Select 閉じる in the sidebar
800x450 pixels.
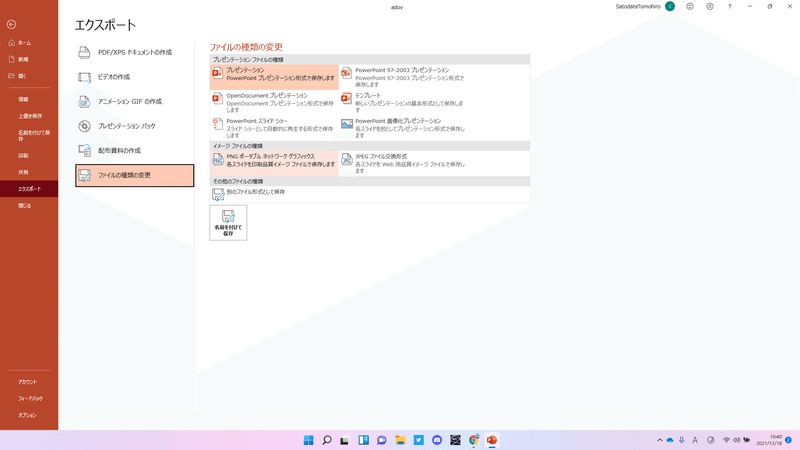[29, 206]
